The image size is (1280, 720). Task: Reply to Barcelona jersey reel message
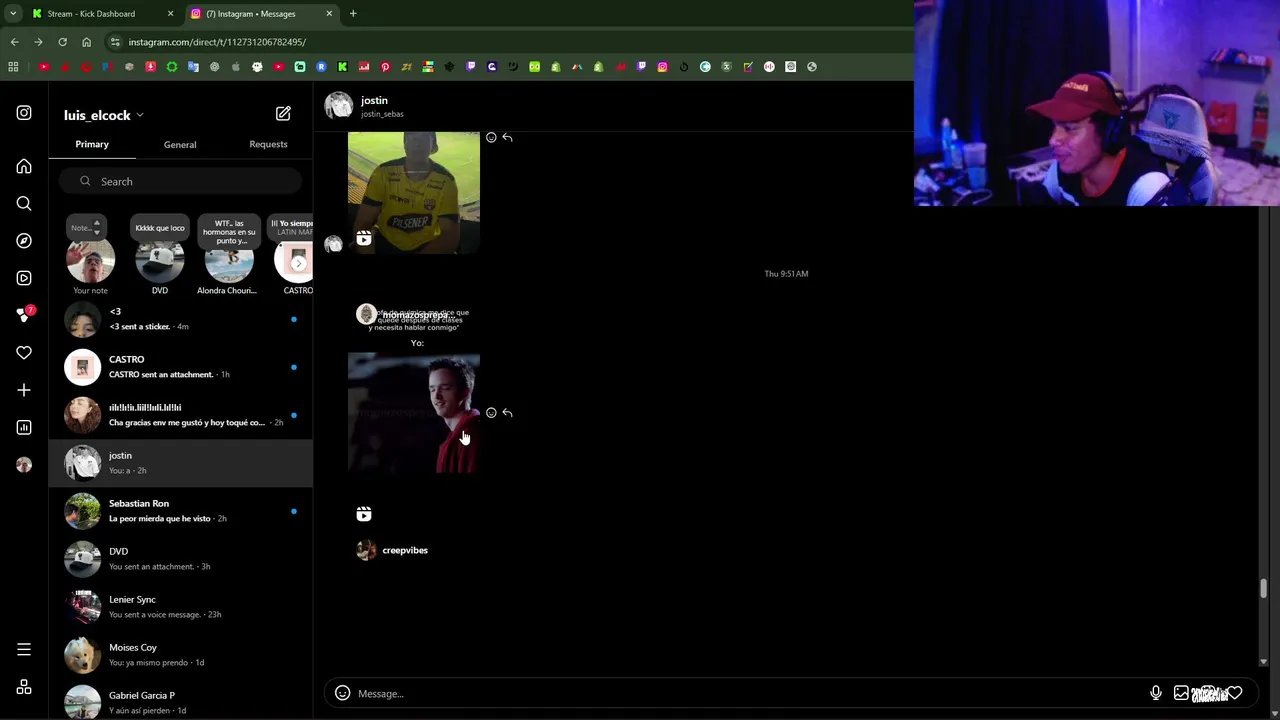[x=507, y=137]
